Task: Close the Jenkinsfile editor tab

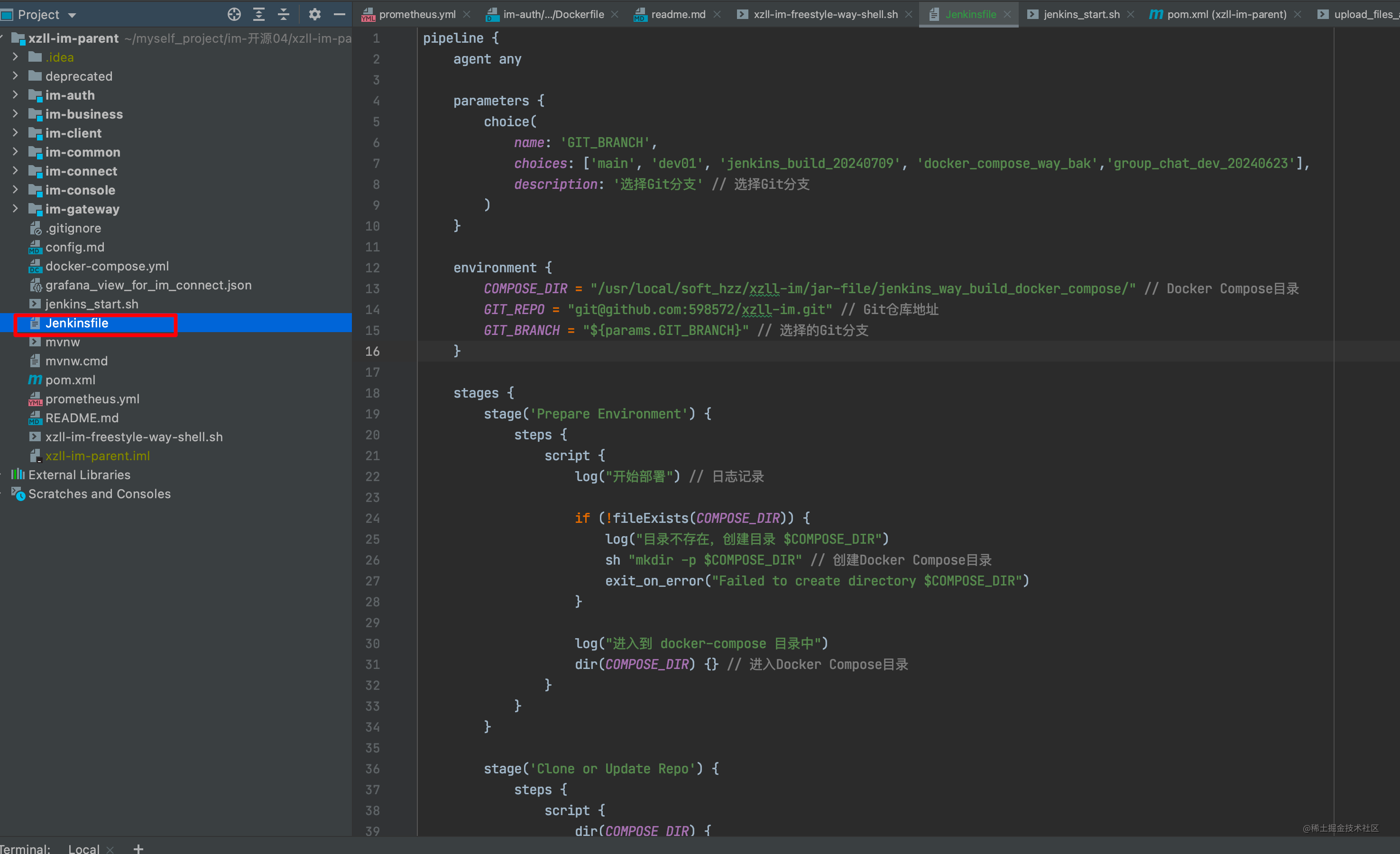Action: 1007,14
